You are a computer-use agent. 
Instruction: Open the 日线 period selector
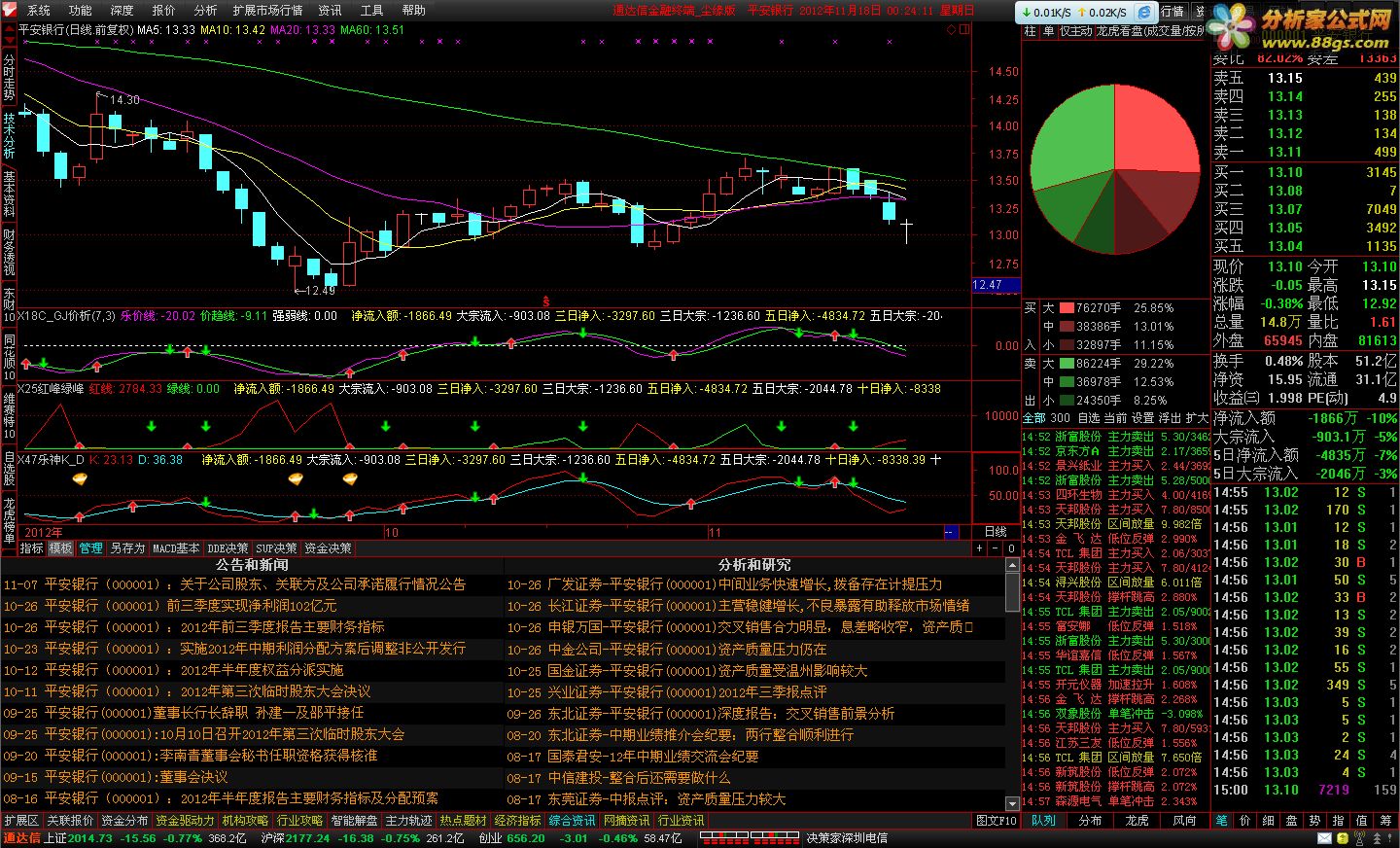[996, 532]
